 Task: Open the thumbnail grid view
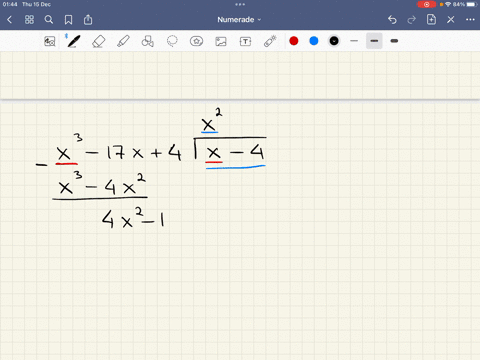tap(29, 20)
